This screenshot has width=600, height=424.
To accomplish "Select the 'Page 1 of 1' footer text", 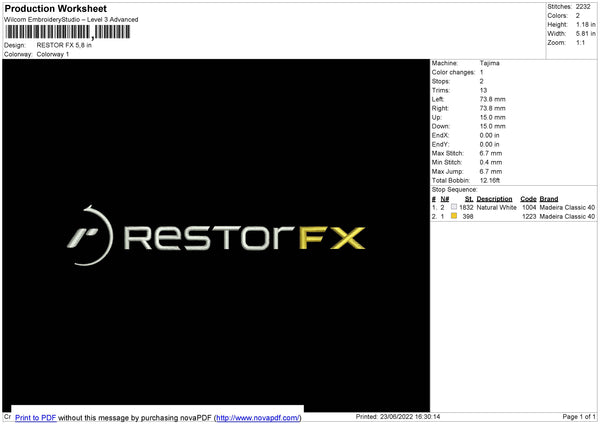I will click(x=579, y=416).
